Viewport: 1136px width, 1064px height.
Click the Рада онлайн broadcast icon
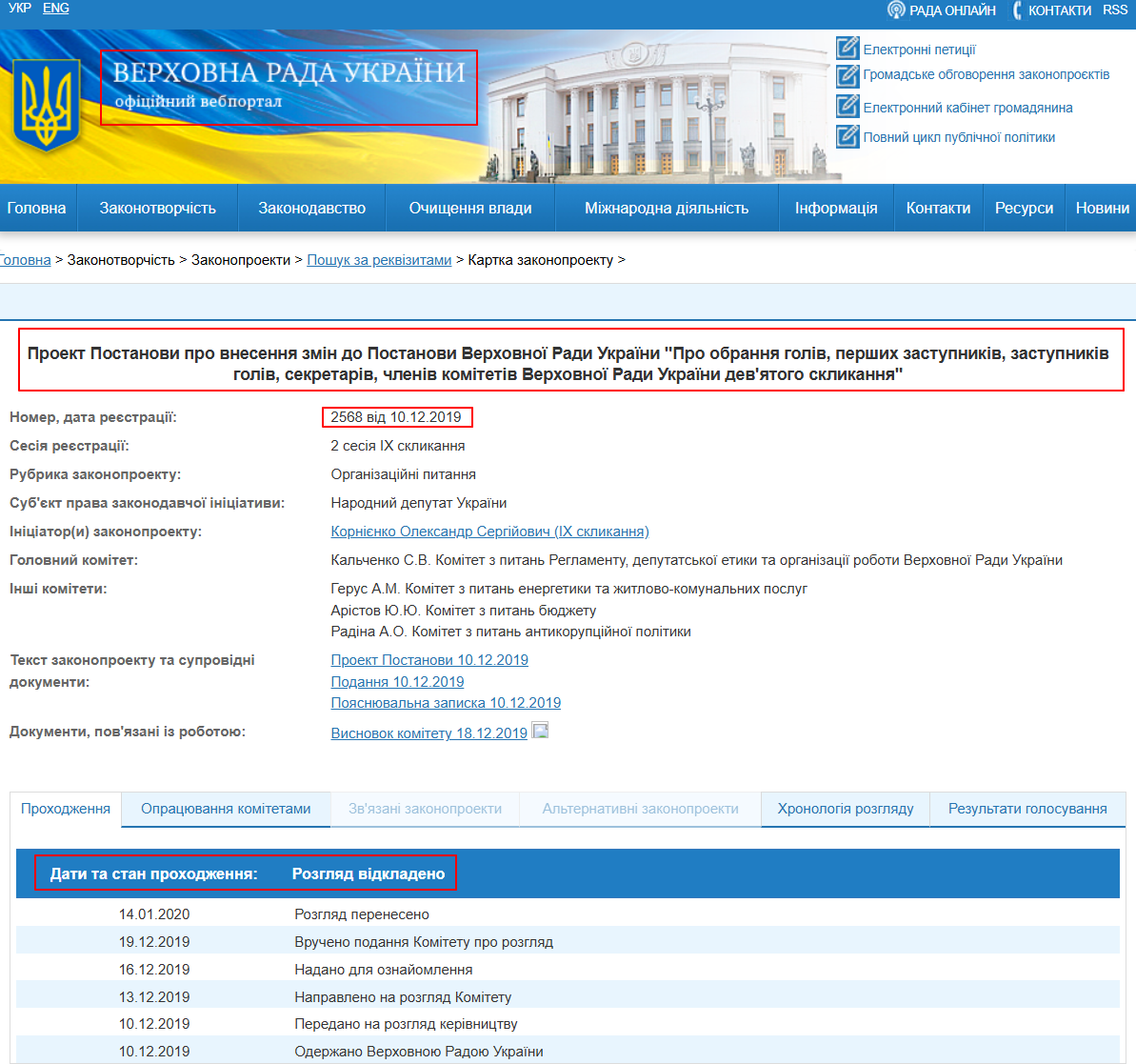pos(896,10)
